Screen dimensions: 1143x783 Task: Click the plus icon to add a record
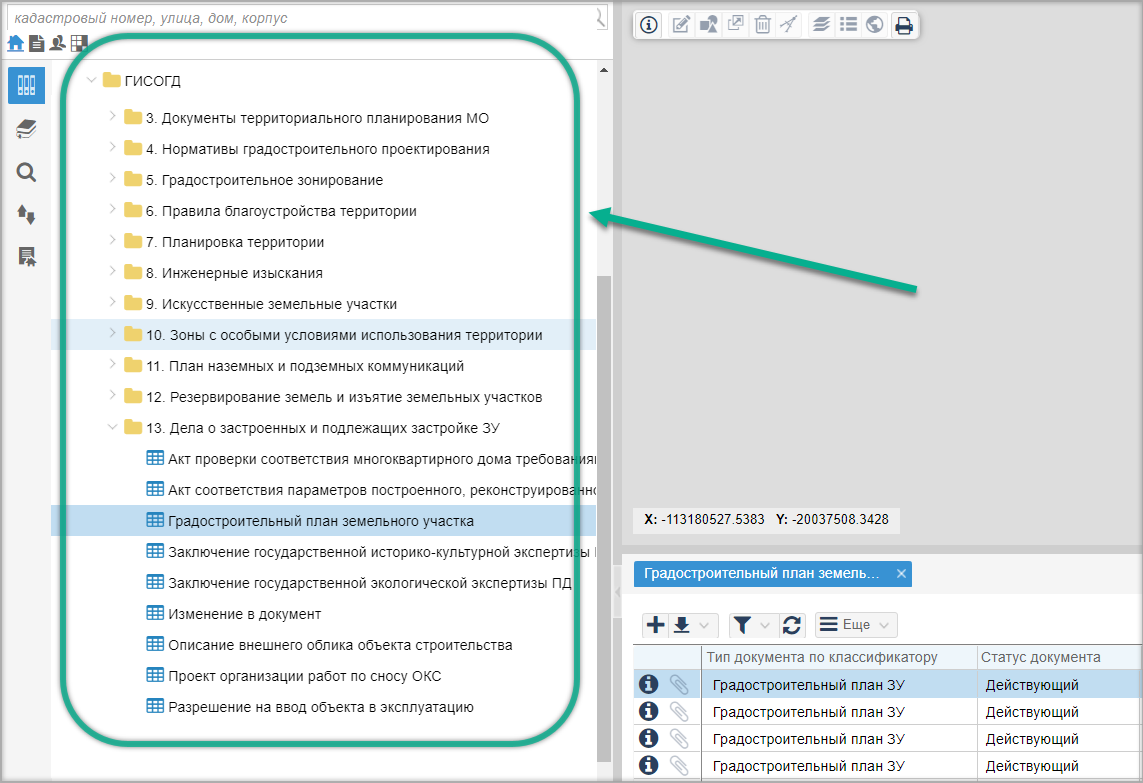(x=656, y=625)
